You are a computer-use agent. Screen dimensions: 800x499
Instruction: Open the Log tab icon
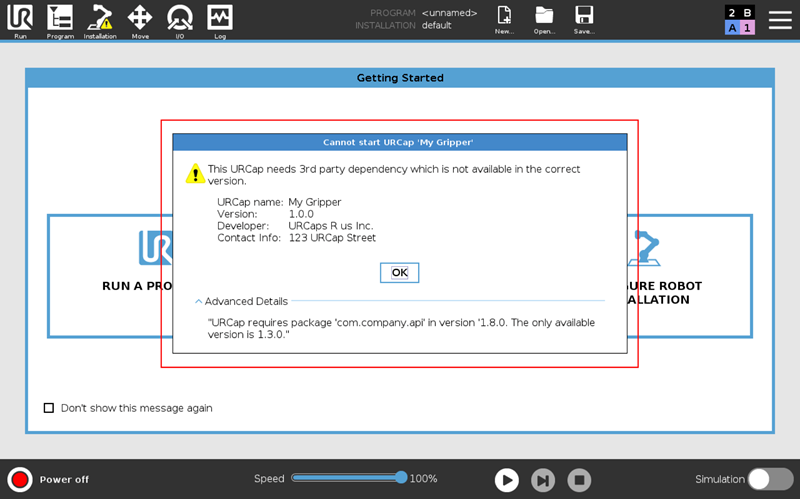coord(220,19)
